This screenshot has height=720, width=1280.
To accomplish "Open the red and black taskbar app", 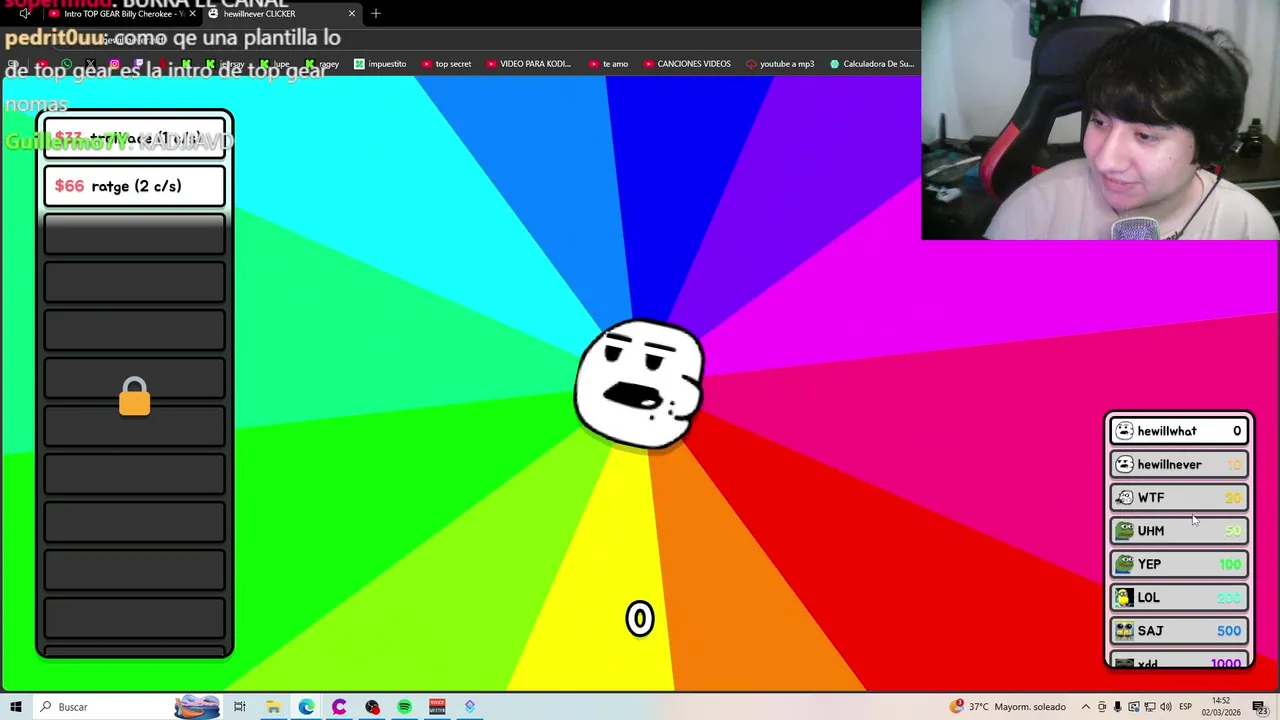I will coord(437,707).
